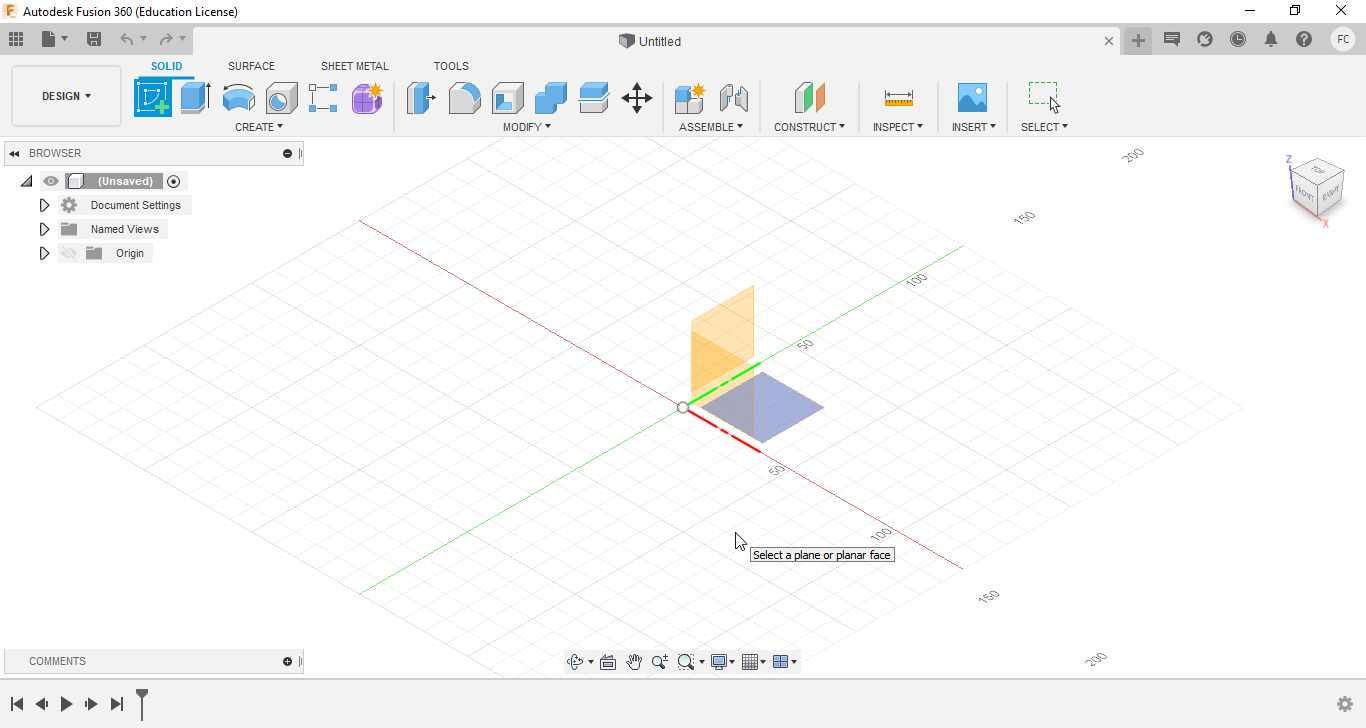Switch to the SOLID tab
Screen dimensions: 1366x728
pyautogui.click(x=167, y=66)
